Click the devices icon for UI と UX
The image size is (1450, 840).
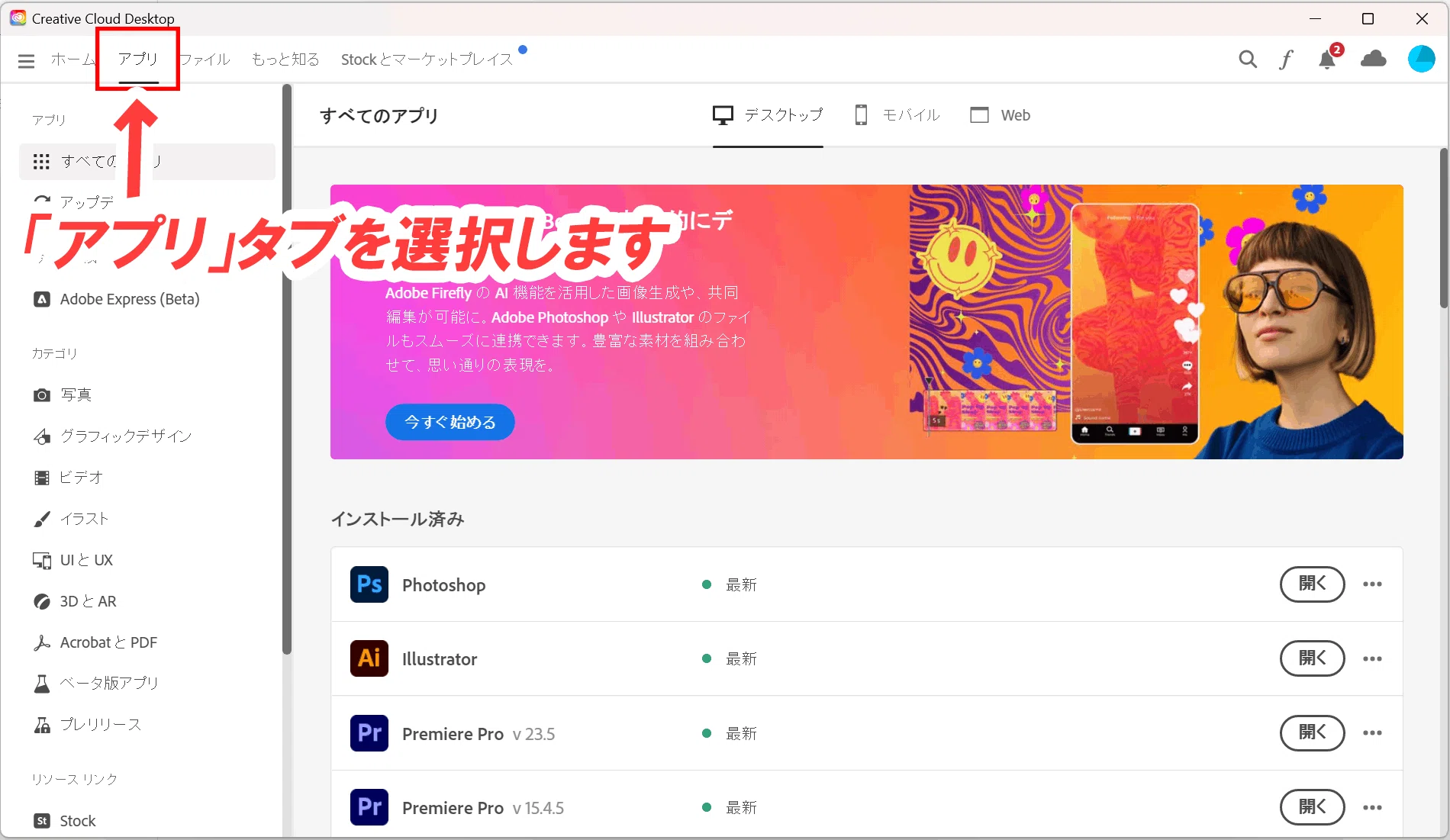pos(42,560)
